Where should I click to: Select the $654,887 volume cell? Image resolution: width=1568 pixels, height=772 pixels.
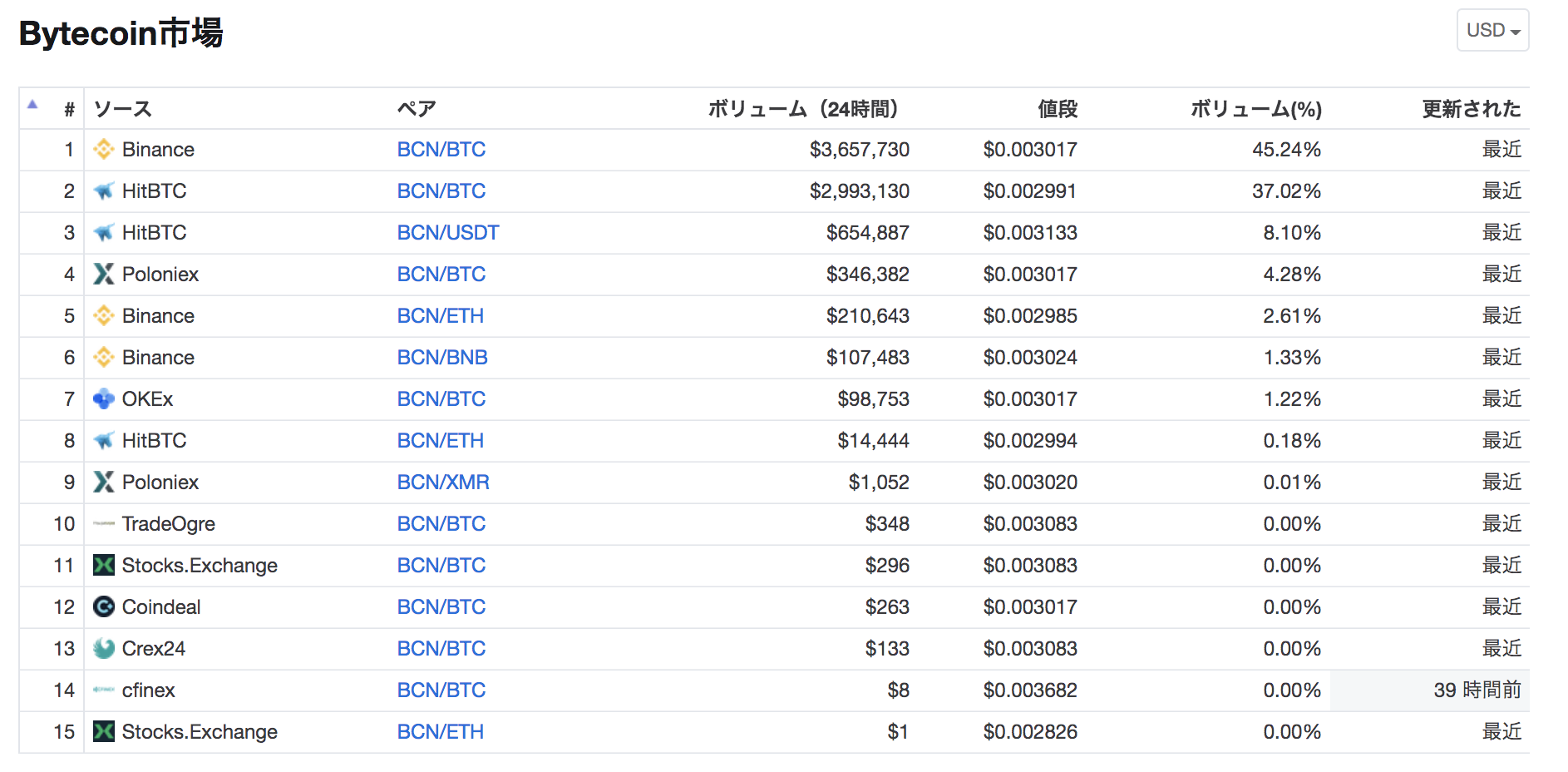pos(868,233)
